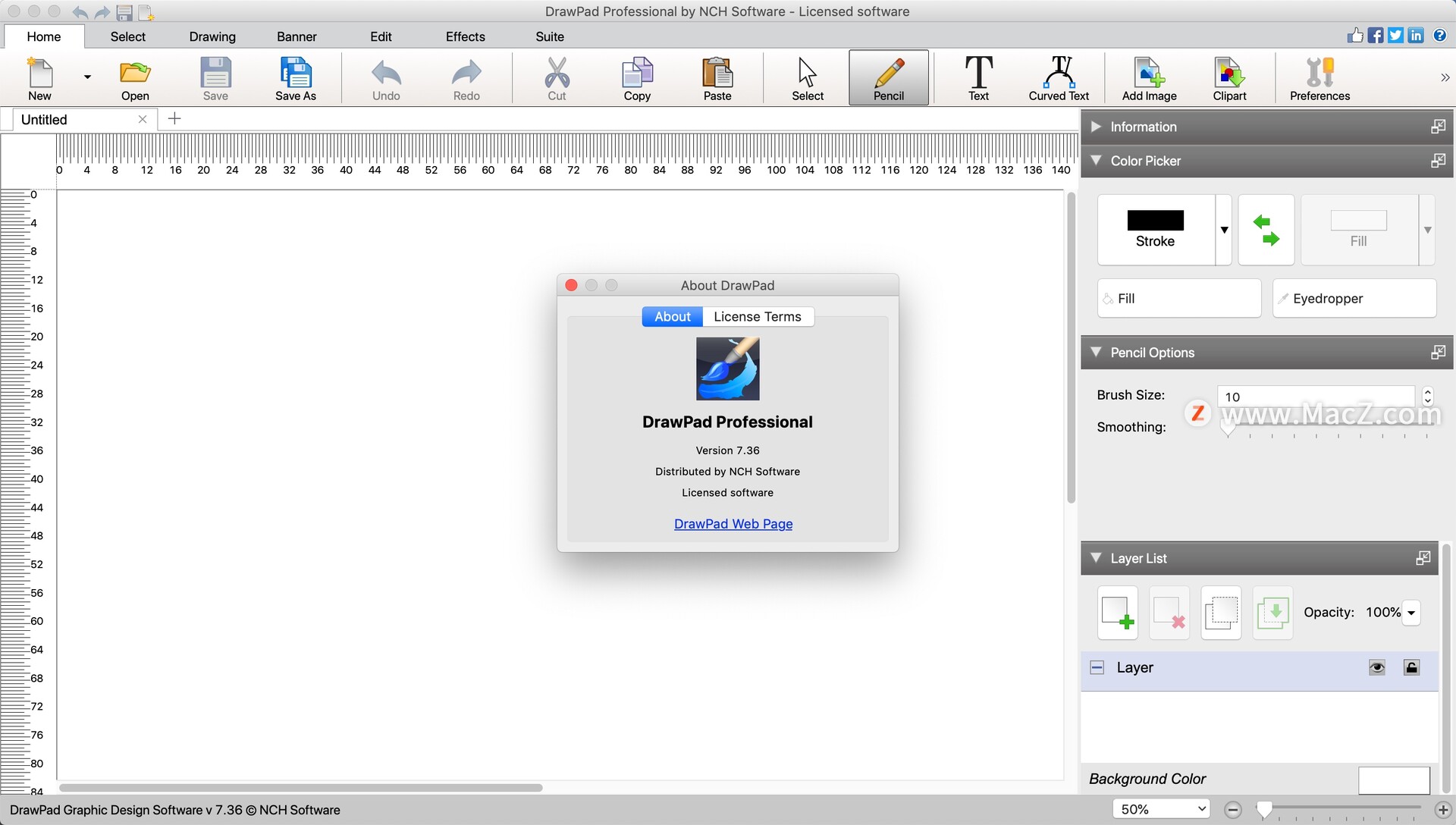Select the Curved Text tool
Viewport: 1456px width, 825px height.
[1059, 77]
